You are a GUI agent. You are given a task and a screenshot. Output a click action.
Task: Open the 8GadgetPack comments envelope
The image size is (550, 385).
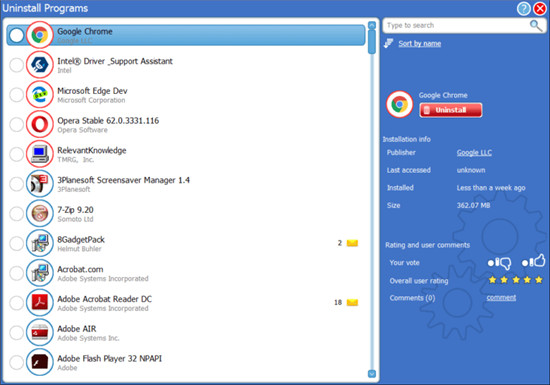click(352, 243)
